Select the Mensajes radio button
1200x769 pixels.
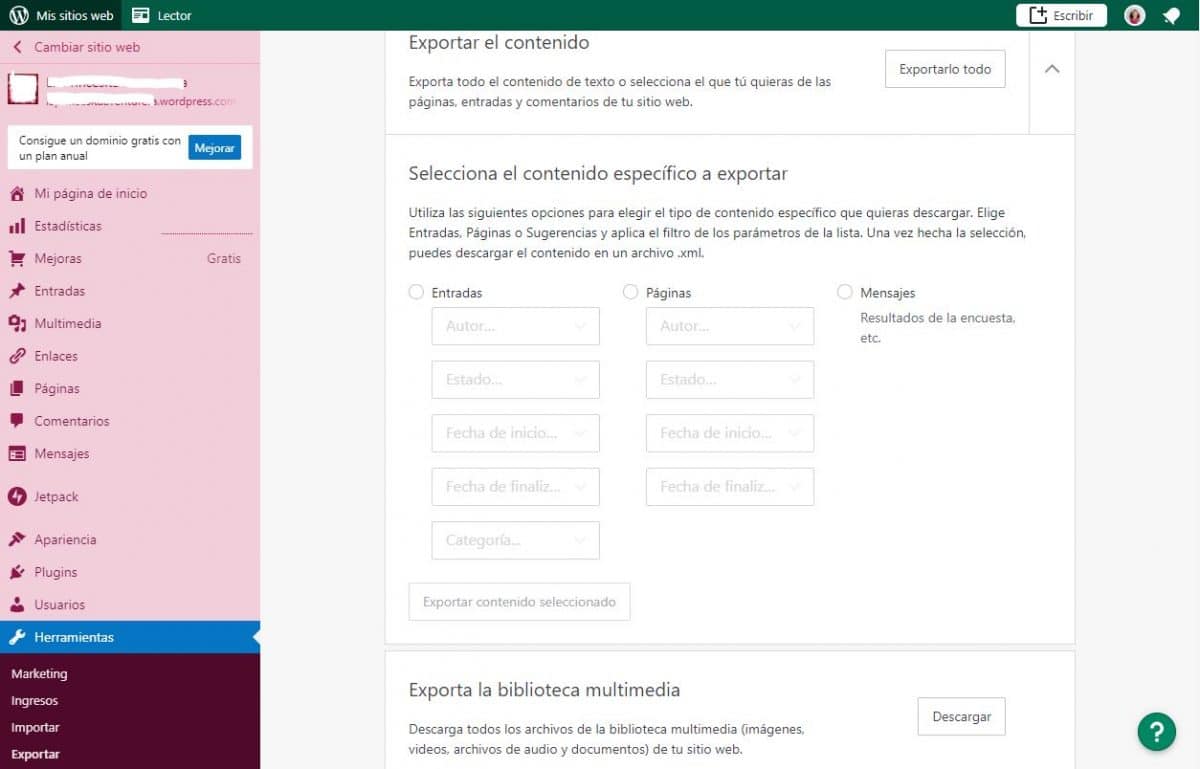pyautogui.click(x=845, y=292)
